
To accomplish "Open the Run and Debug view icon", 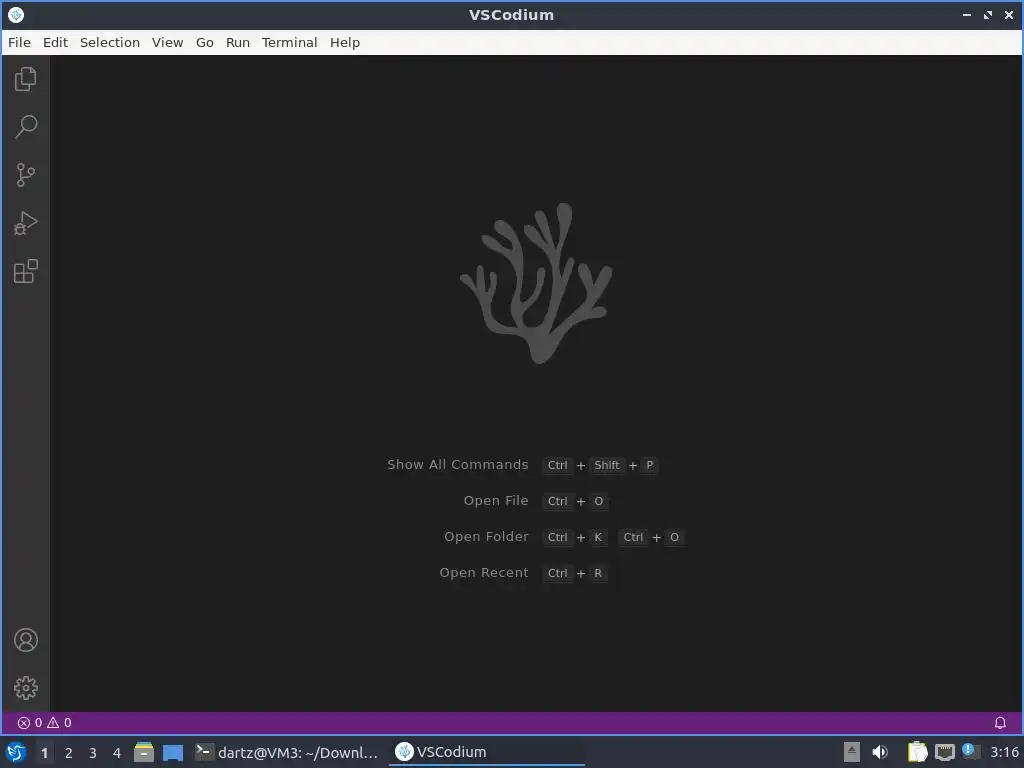I will 25,223.
